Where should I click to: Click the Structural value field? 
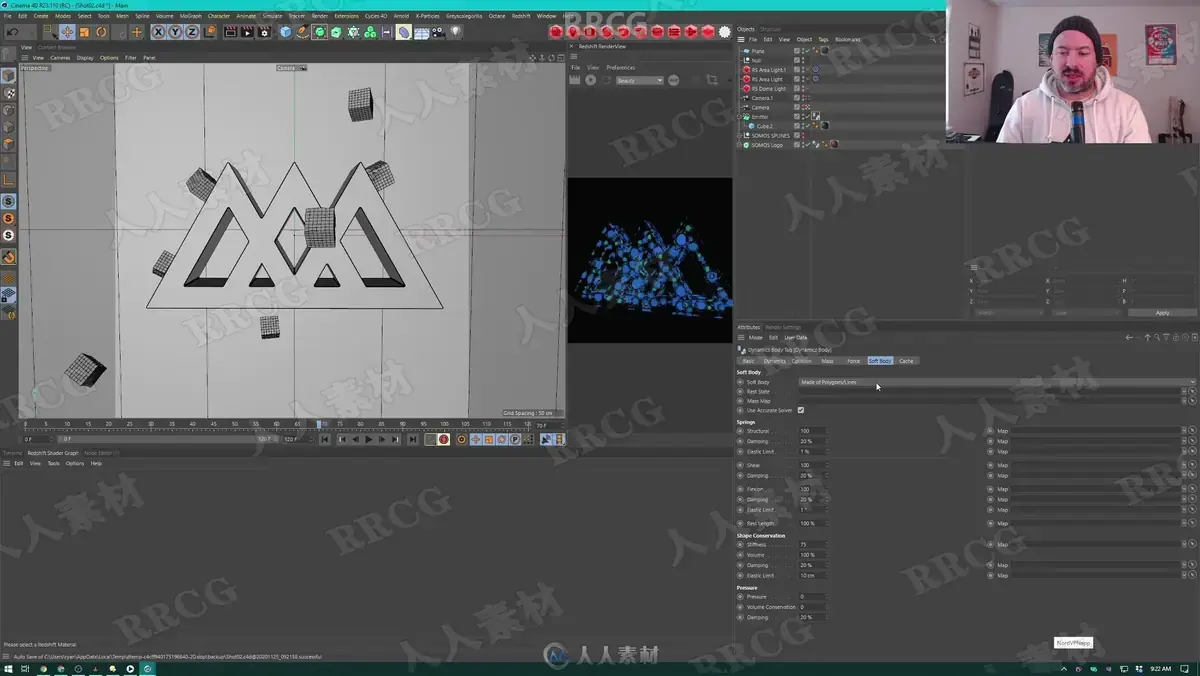pyautogui.click(x=810, y=431)
